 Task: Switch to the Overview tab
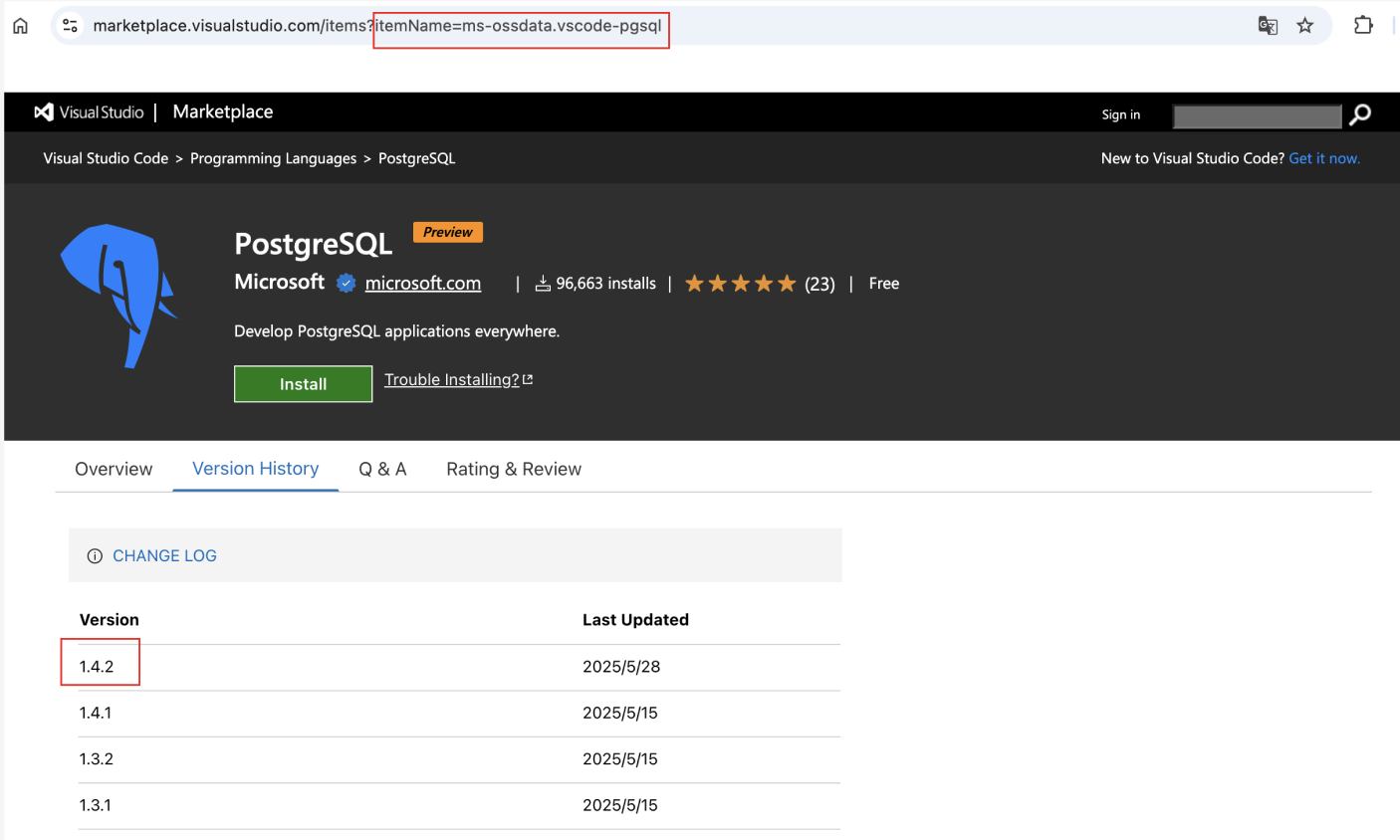click(x=114, y=469)
